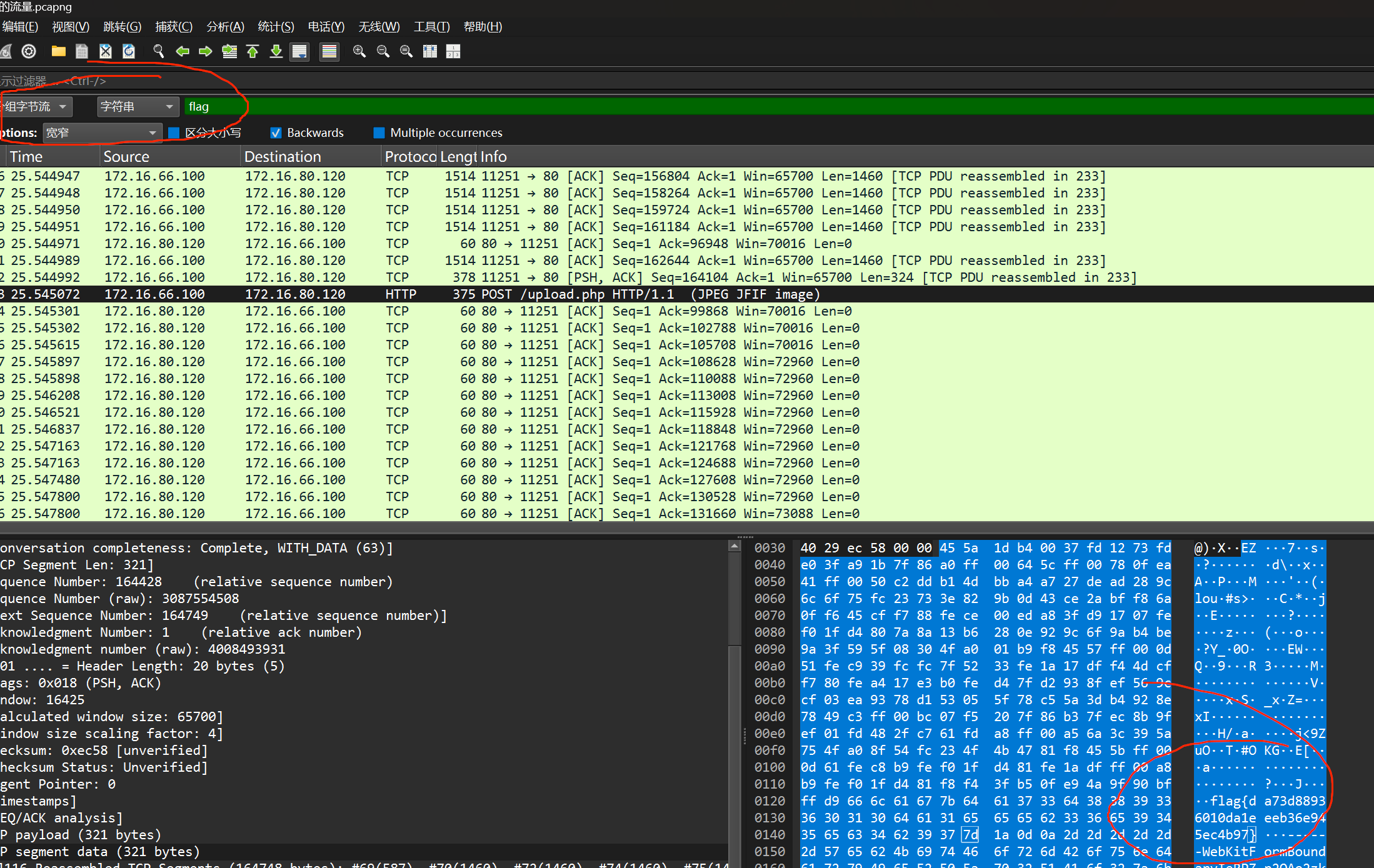
Task: Go to first packet arrow icon
Action: (253, 52)
